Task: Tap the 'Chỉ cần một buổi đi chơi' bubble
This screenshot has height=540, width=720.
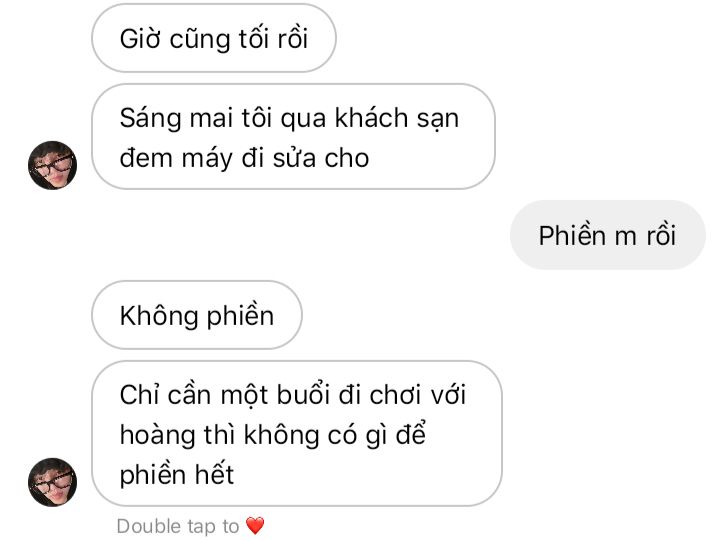Action: click(297, 434)
